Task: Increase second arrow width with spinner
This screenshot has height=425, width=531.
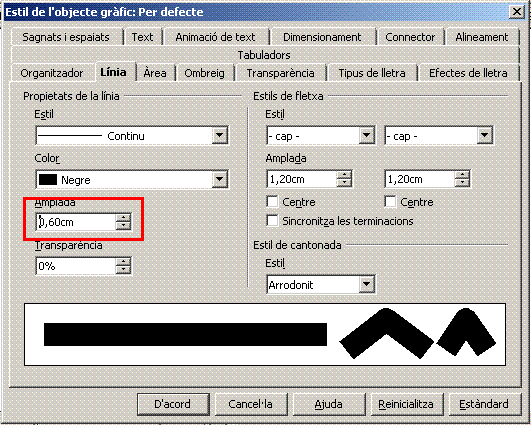Action: click(x=462, y=175)
